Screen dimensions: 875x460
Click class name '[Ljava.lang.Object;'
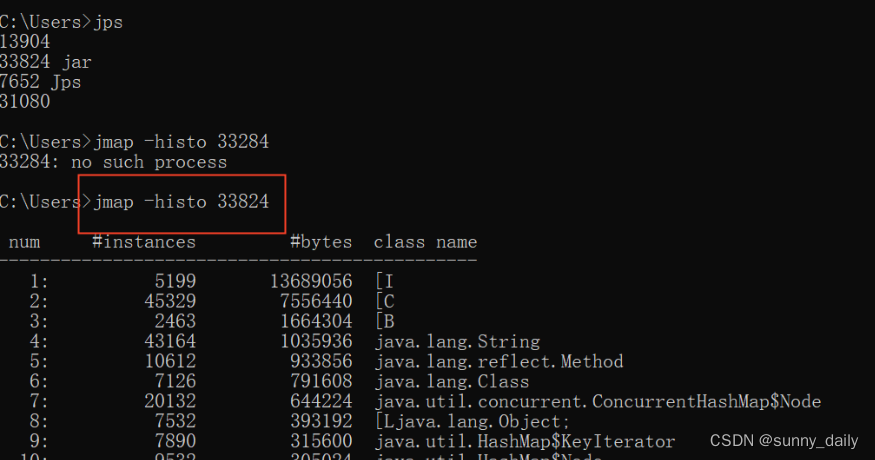coord(472,422)
